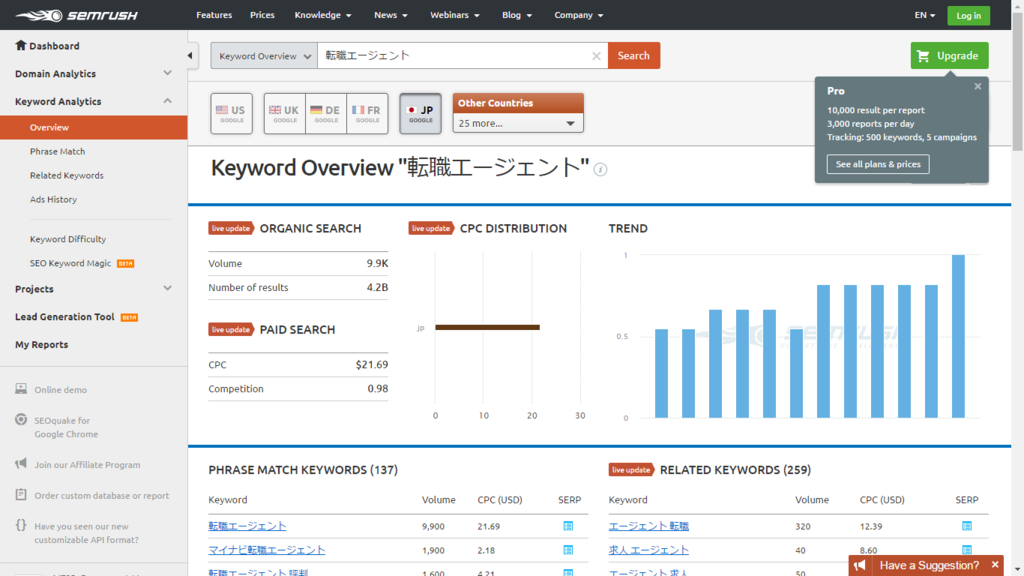Click the tallest last bar in Trend chart

point(958,336)
